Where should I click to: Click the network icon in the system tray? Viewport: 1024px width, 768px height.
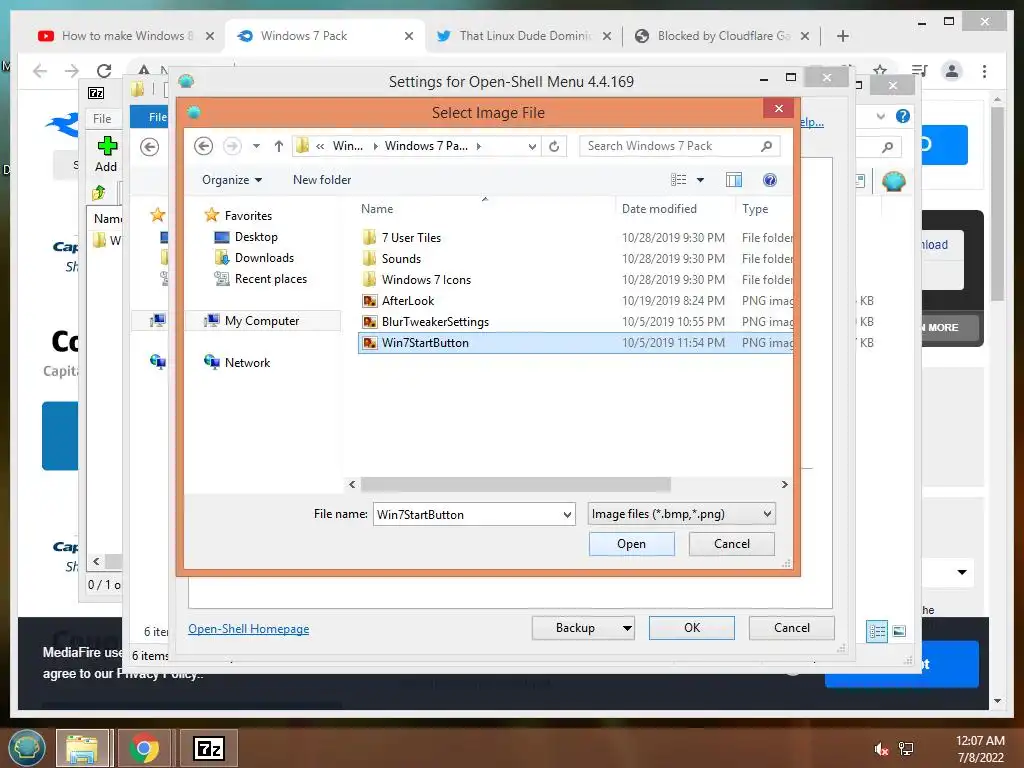pos(906,749)
